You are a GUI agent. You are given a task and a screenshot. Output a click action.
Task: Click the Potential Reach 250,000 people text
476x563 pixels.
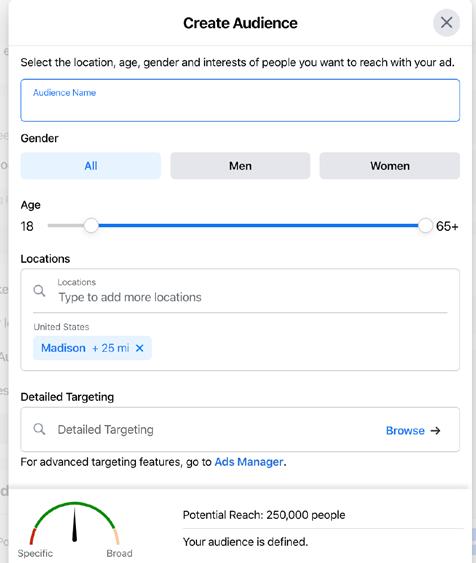[264, 515]
